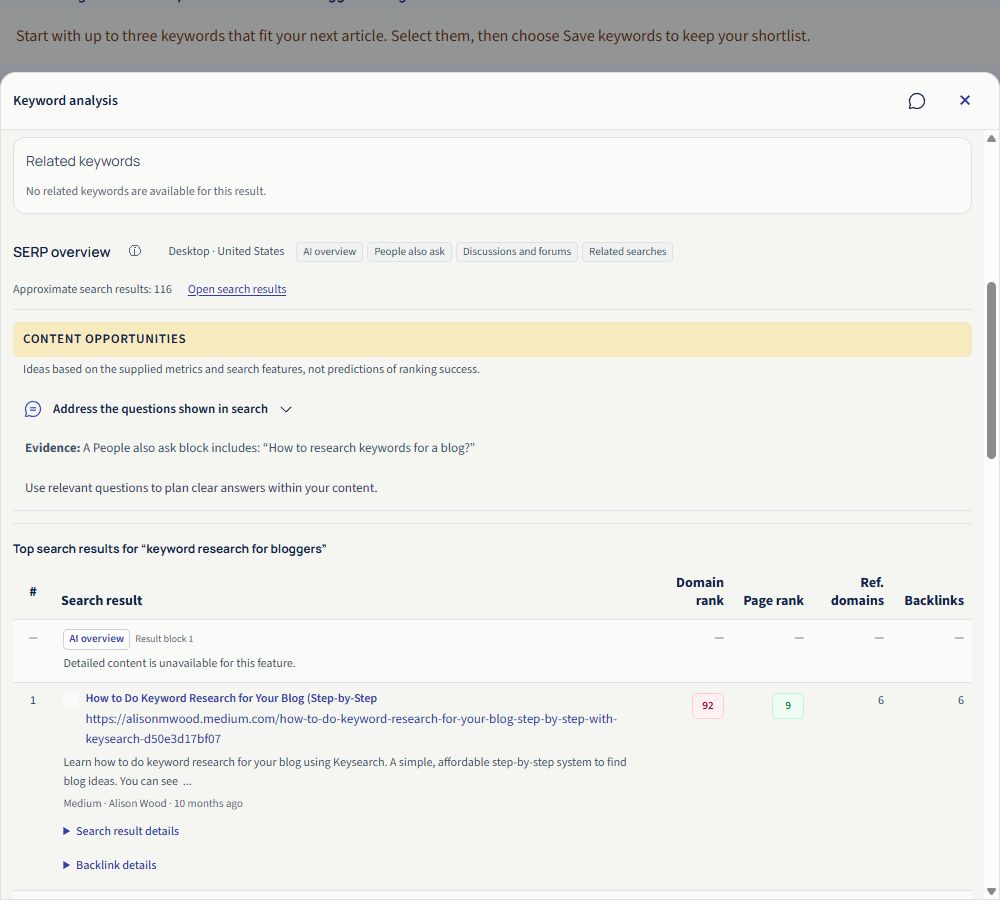Click the scrollbar up arrow
This screenshot has width=1000, height=900.
point(991,138)
